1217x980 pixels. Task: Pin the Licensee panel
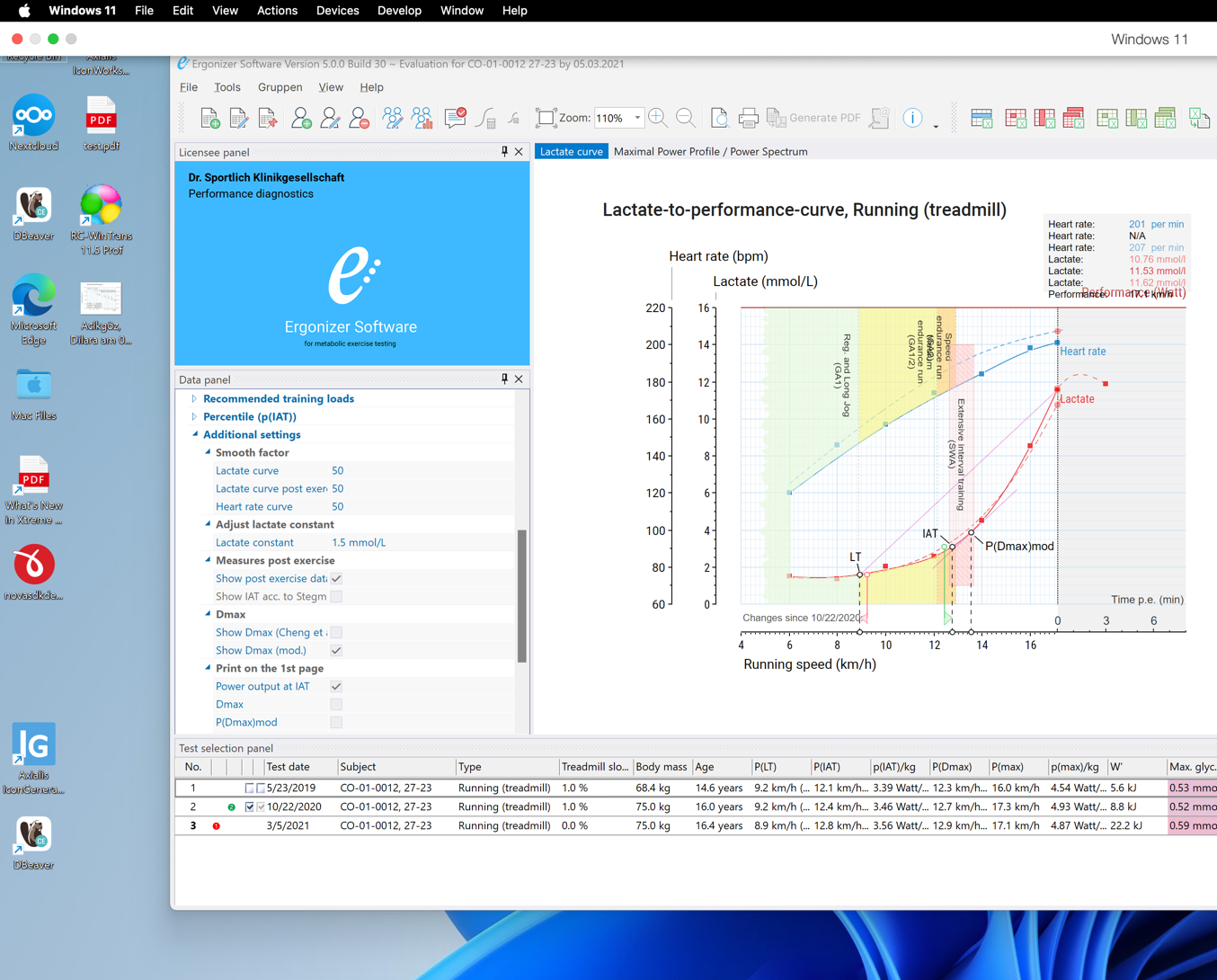click(504, 152)
